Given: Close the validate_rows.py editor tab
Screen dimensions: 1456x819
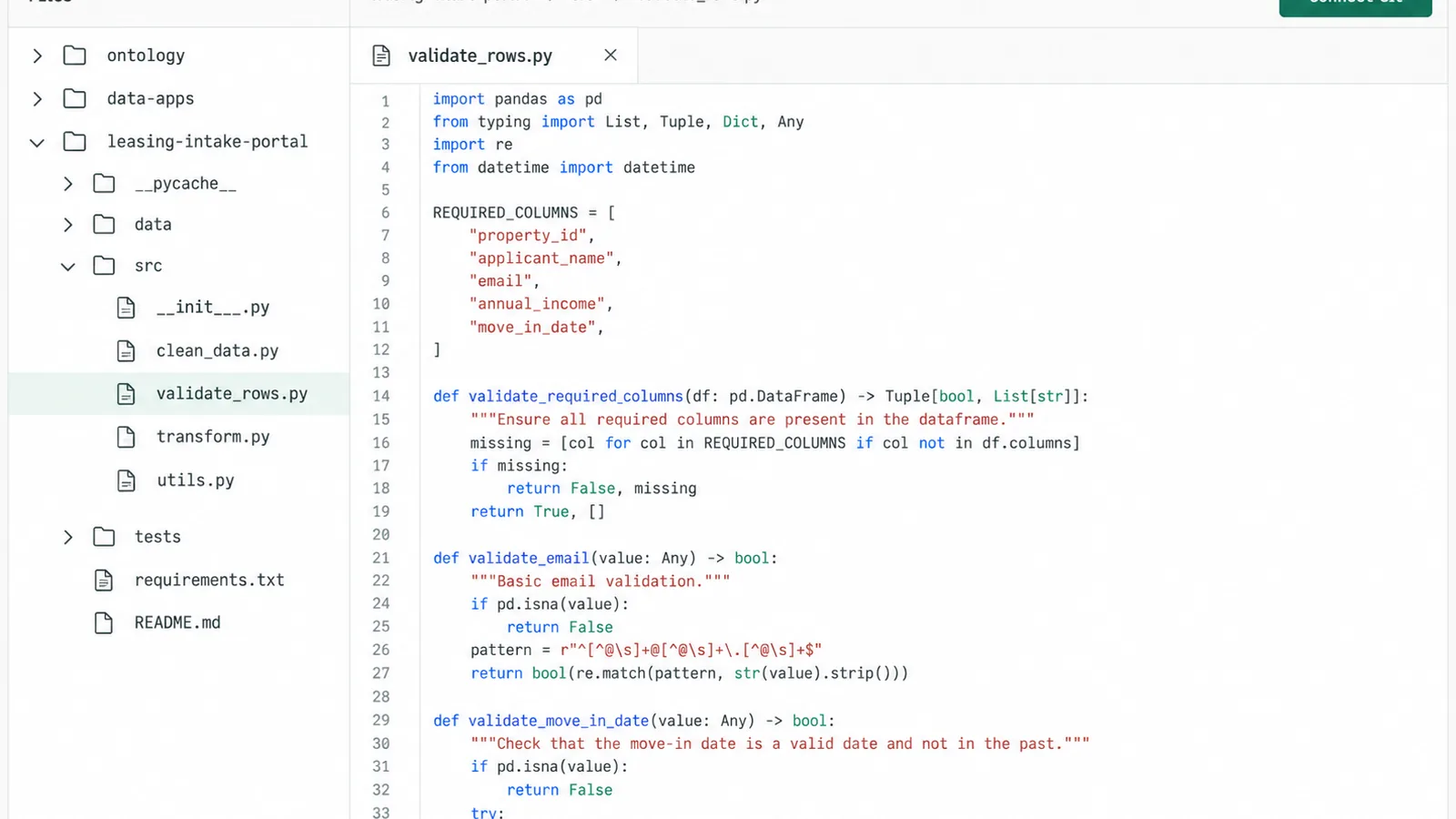Looking at the screenshot, I should click(611, 56).
